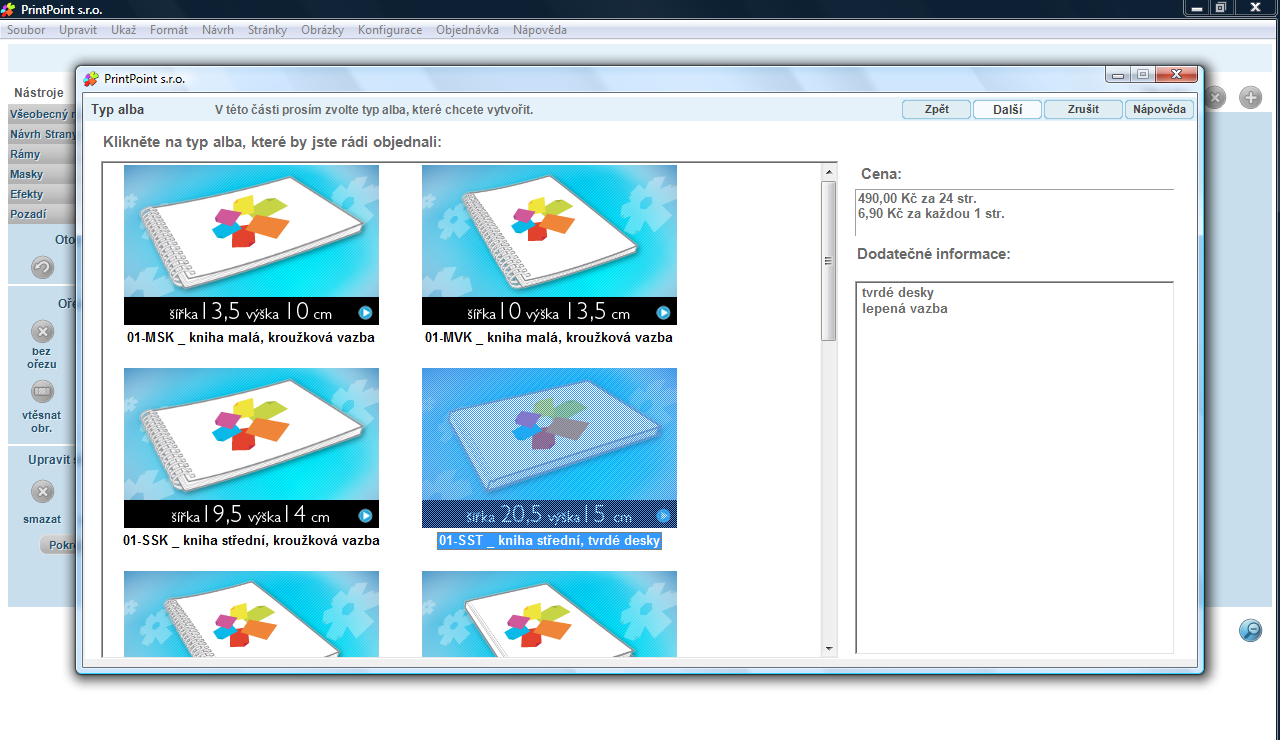The width and height of the screenshot is (1280, 740).
Task: Click the album list scrollbar up arrow
Action: click(828, 173)
